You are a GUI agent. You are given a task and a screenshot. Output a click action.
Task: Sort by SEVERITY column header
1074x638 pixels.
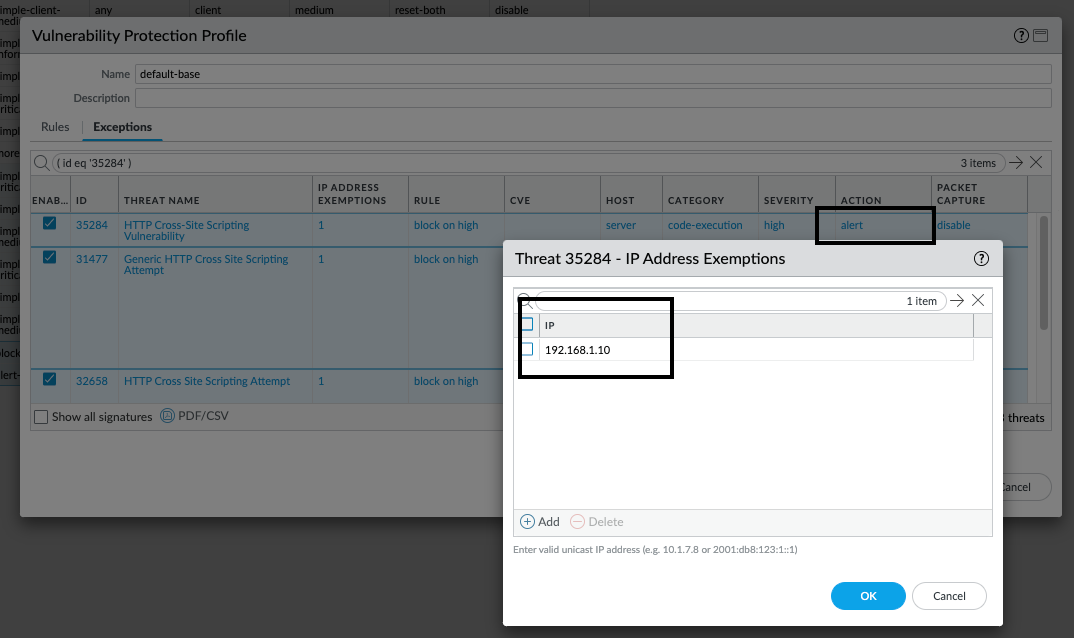click(x=788, y=201)
